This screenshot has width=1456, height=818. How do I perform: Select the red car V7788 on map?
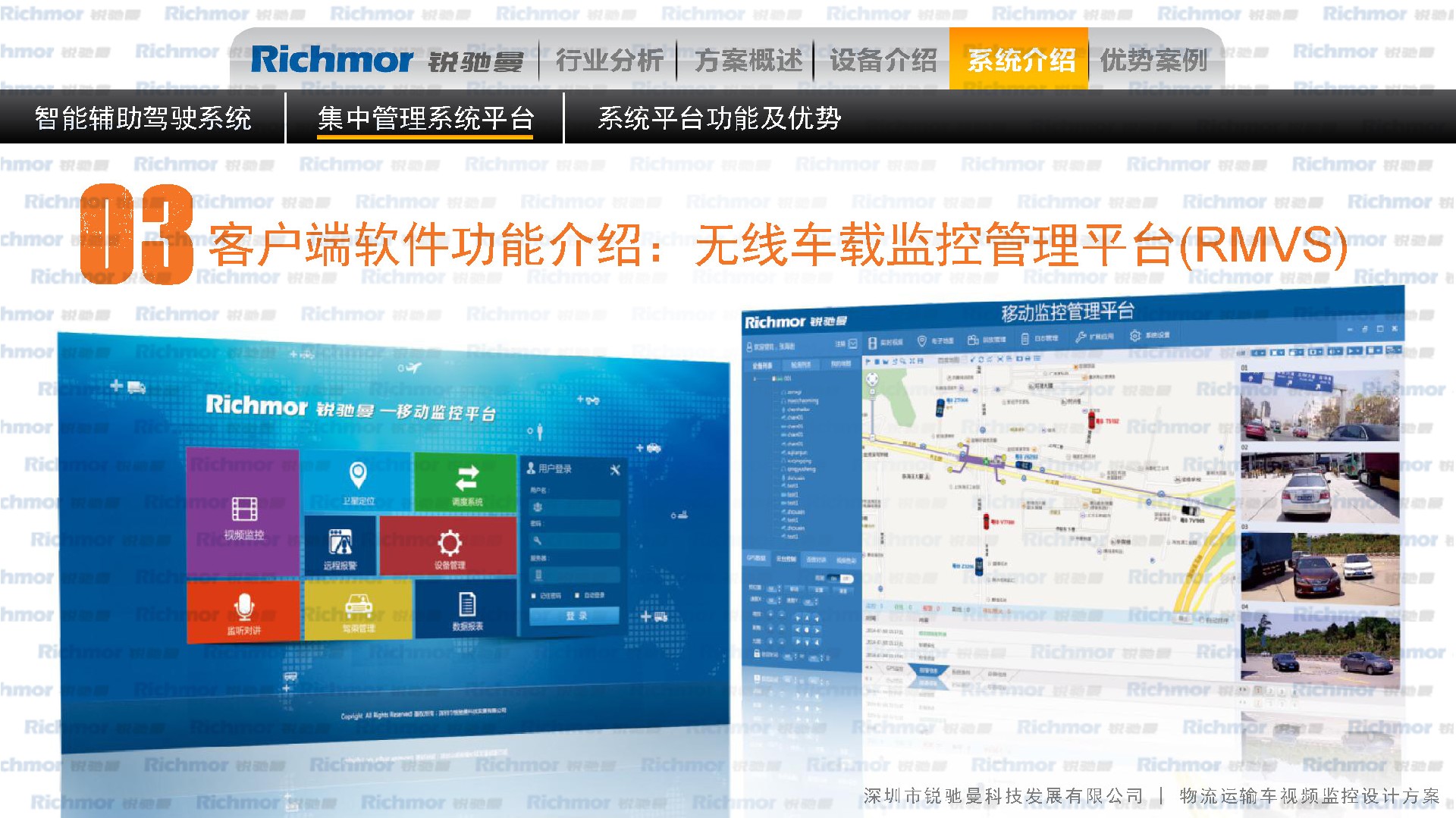(x=986, y=521)
